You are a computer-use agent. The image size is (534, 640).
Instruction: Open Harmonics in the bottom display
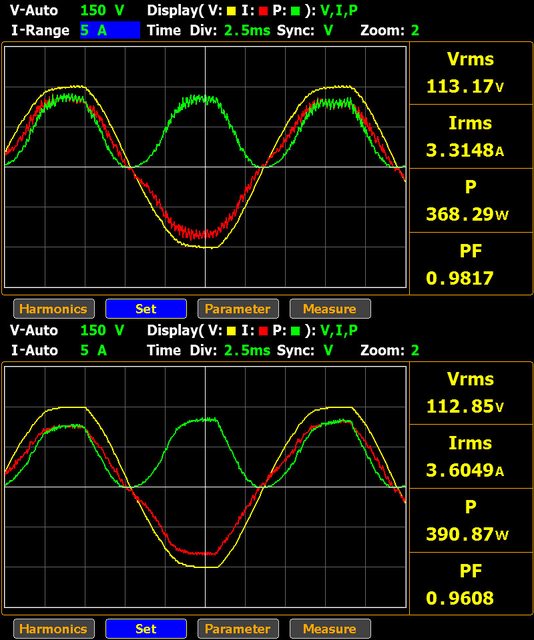[54, 629]
